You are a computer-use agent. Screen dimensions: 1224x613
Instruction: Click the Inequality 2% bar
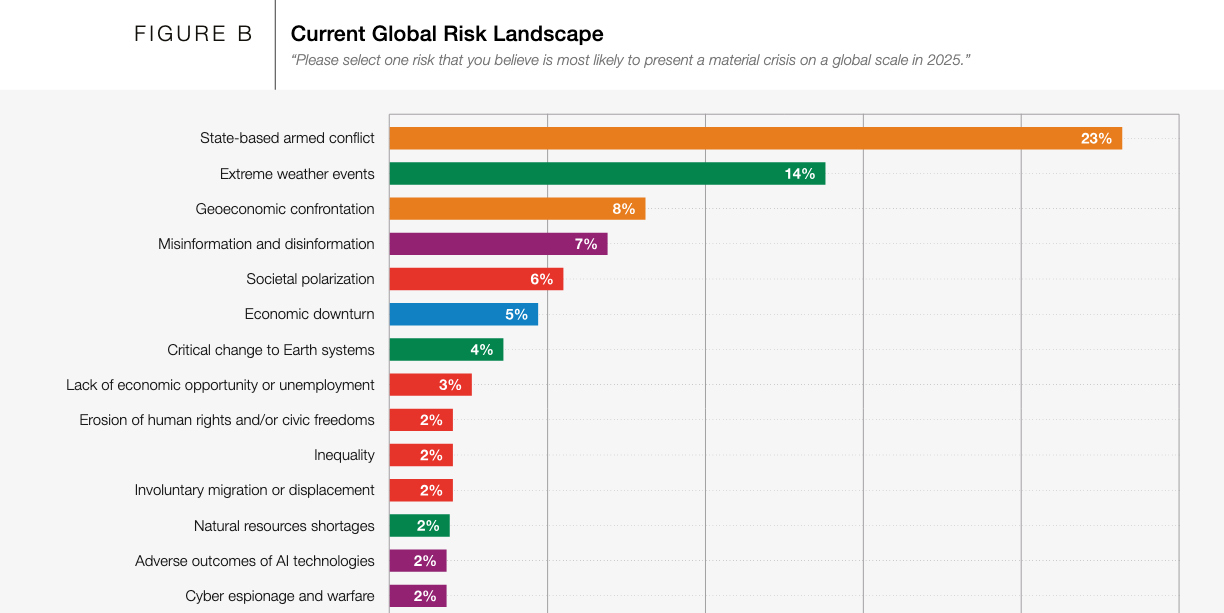point(420,455)
